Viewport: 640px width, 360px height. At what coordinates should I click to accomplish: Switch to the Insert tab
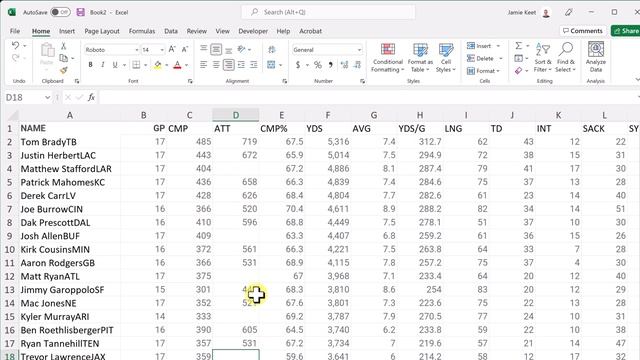pyautogui.click(x=67, y=31)
